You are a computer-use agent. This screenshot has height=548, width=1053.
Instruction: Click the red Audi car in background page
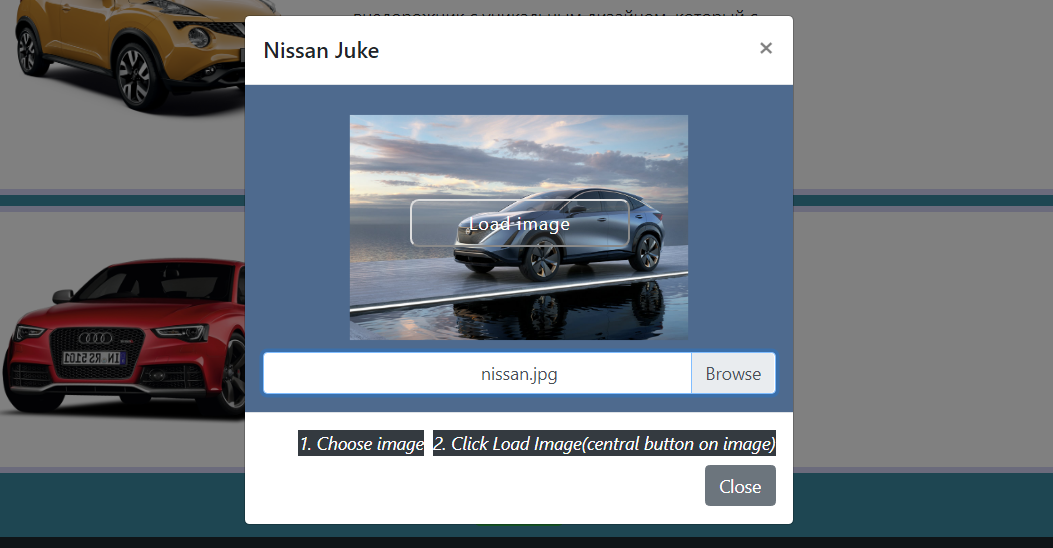coord(124,336)
